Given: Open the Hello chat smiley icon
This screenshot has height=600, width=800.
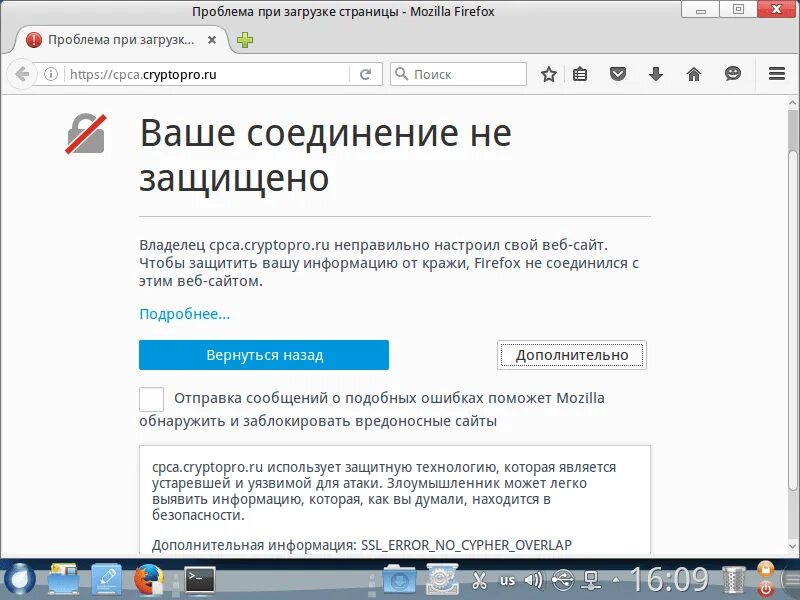Looking at the screenshot, I should pos(733,74).
